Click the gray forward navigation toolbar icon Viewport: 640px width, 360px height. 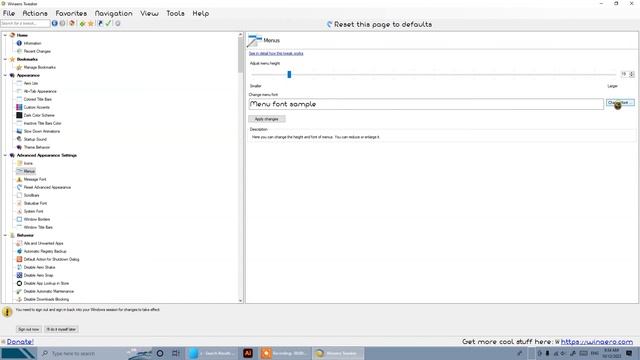62,24
